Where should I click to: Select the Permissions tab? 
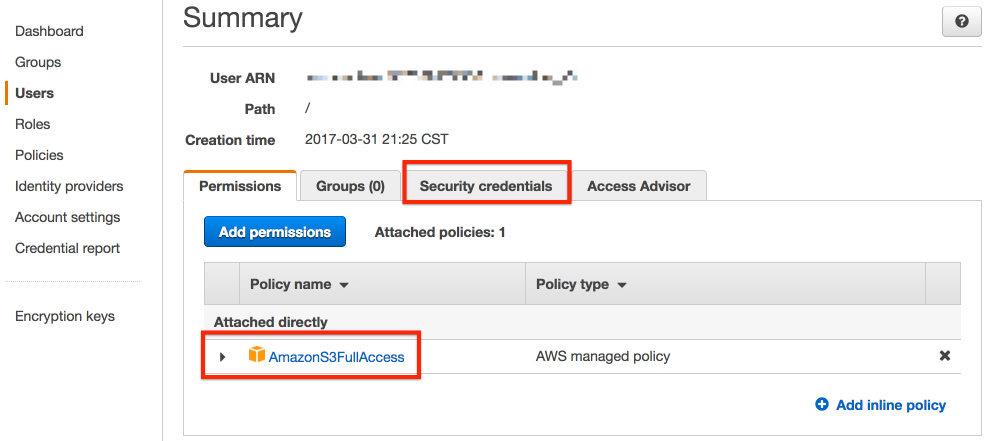coord(239,186)
